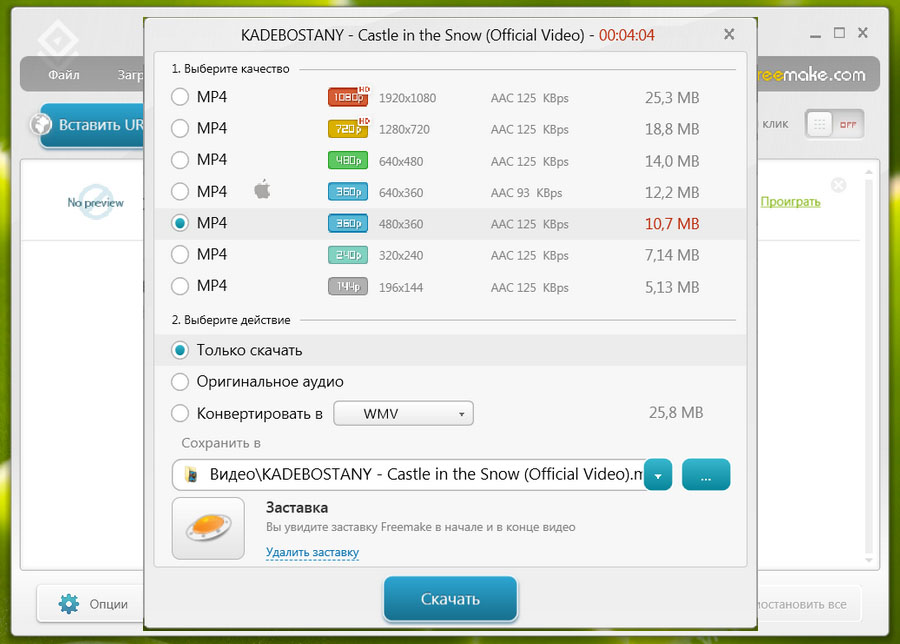Toggle the one-click mode OFF switch
Image resolution: width=900 pixels, height=644 pixels.
click(x=834, y=124)
